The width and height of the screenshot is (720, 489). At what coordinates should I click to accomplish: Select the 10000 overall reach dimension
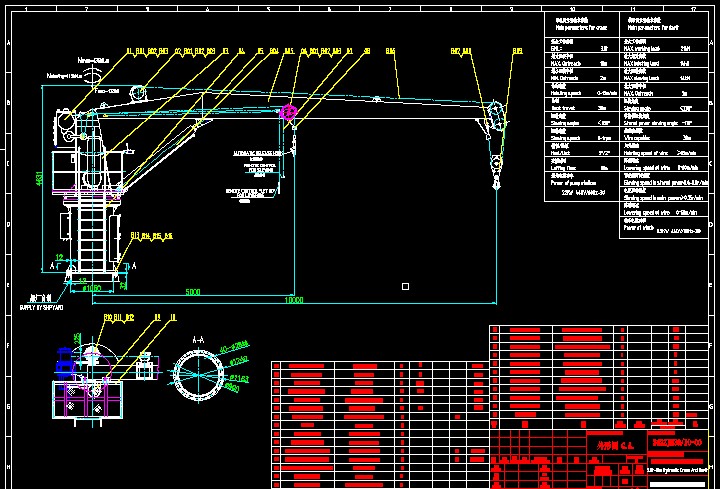pyautogui.click(x=293, y=300)
